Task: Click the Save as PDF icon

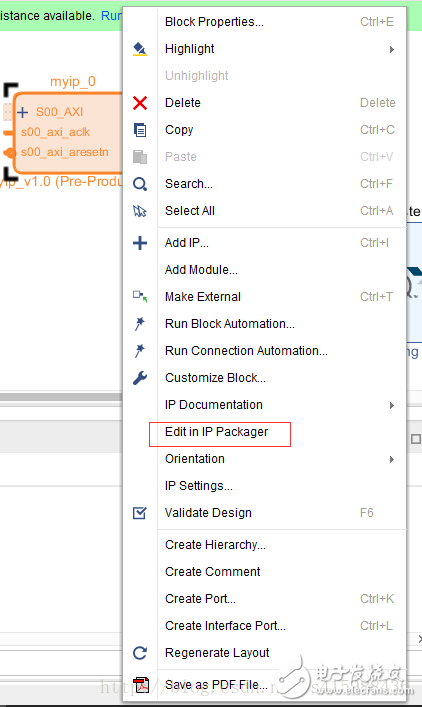Action: coord(141,684)
